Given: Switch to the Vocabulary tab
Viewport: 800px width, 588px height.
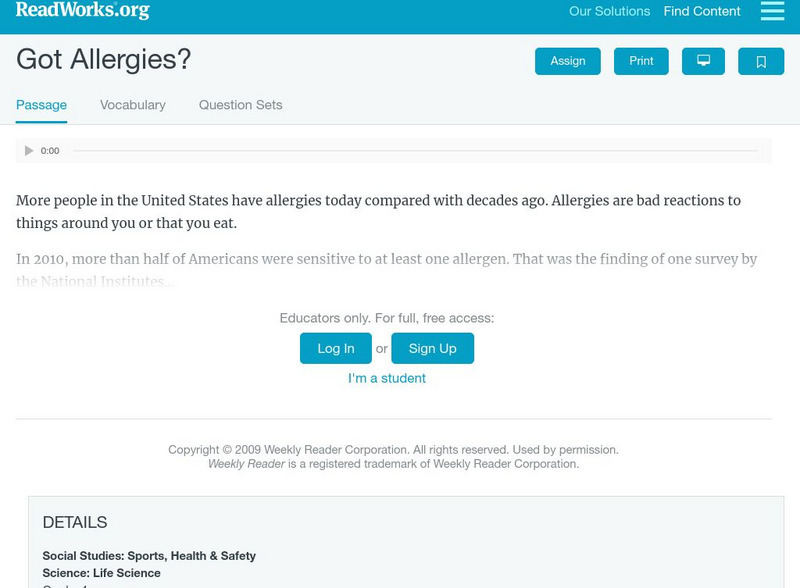Looking at the screenshot, I should (x=133, y=105).
